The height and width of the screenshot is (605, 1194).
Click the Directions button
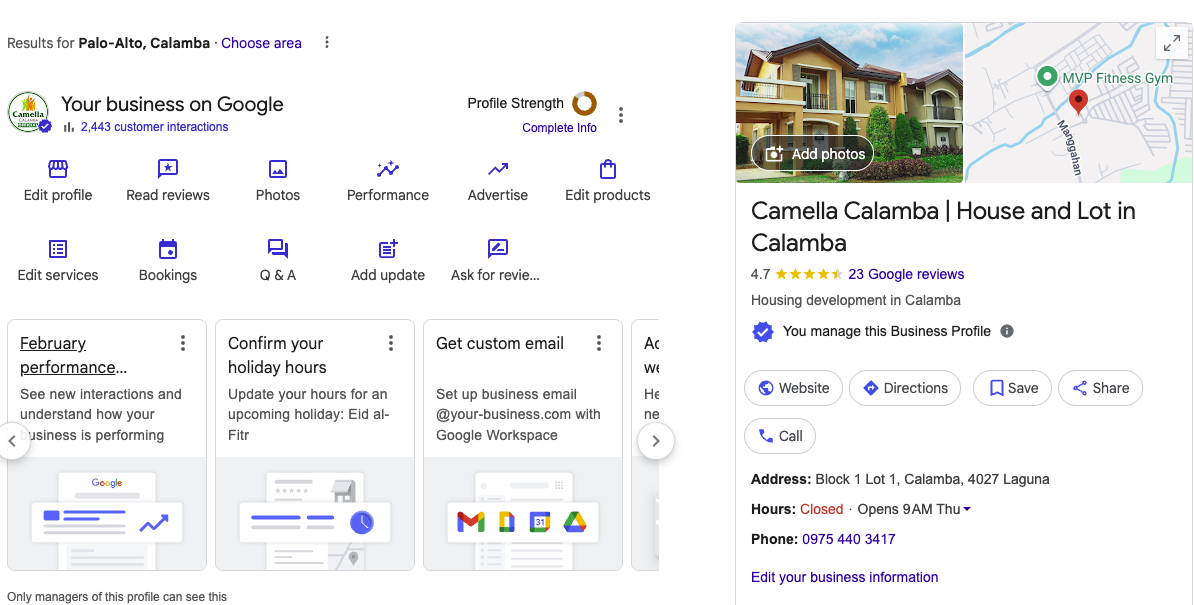[905, 388]
